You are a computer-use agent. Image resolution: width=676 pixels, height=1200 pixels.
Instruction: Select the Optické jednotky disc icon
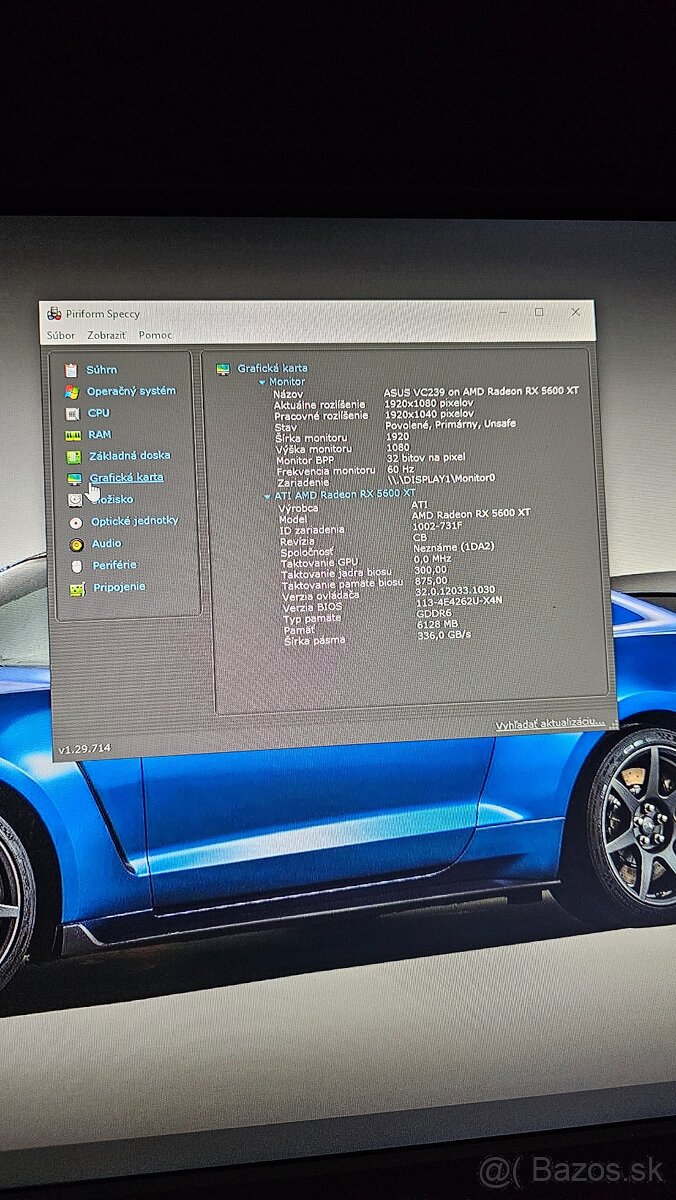(x=76, y=522)
